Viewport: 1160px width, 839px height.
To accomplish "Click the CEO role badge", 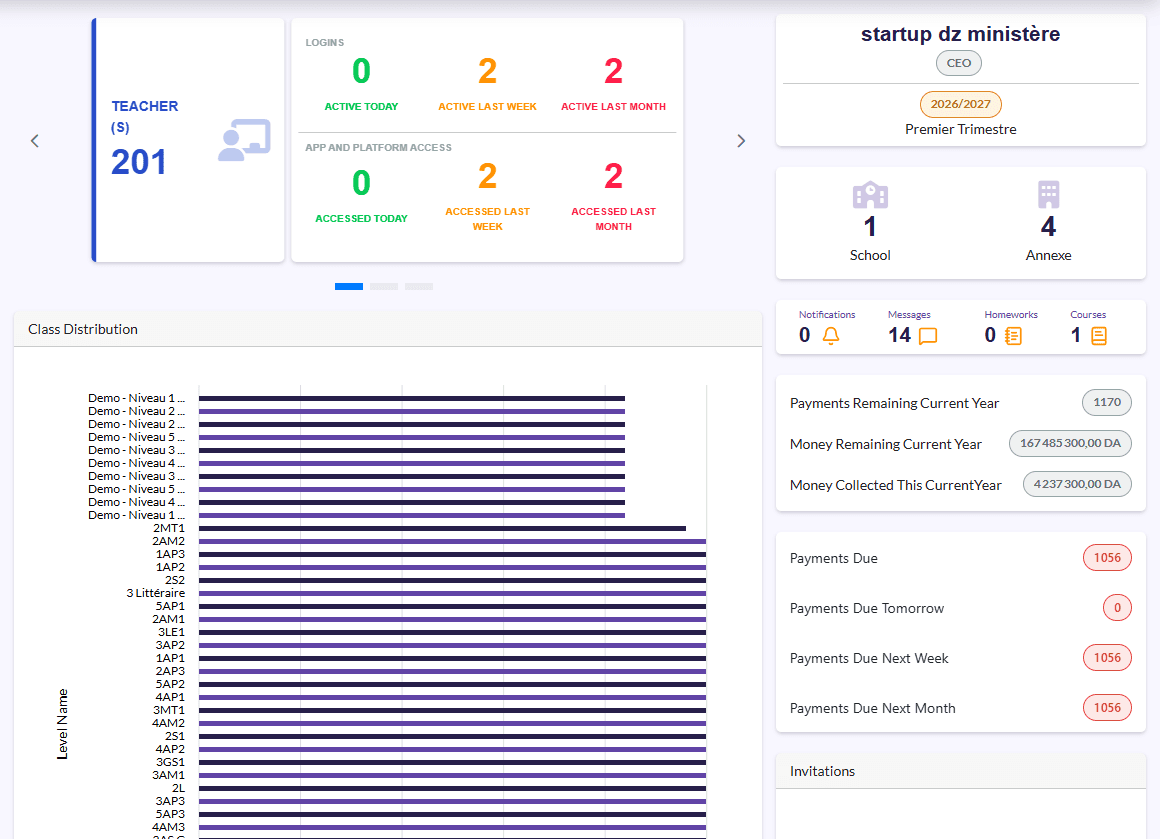I will pyautogui.click(x=959, y=63).
